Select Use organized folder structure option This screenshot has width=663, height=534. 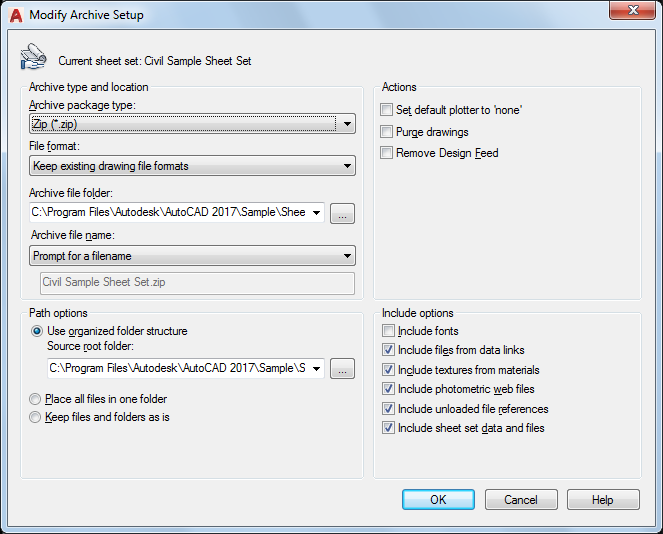coord(37,331)
